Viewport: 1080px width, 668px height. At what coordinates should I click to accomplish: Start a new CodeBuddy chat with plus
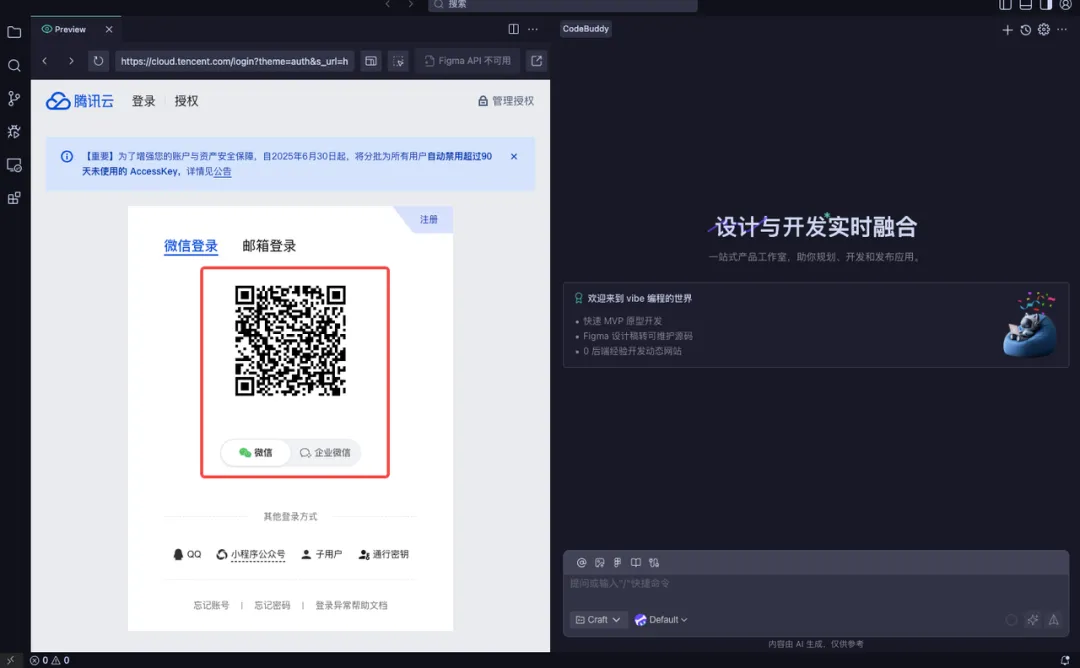1007,30
